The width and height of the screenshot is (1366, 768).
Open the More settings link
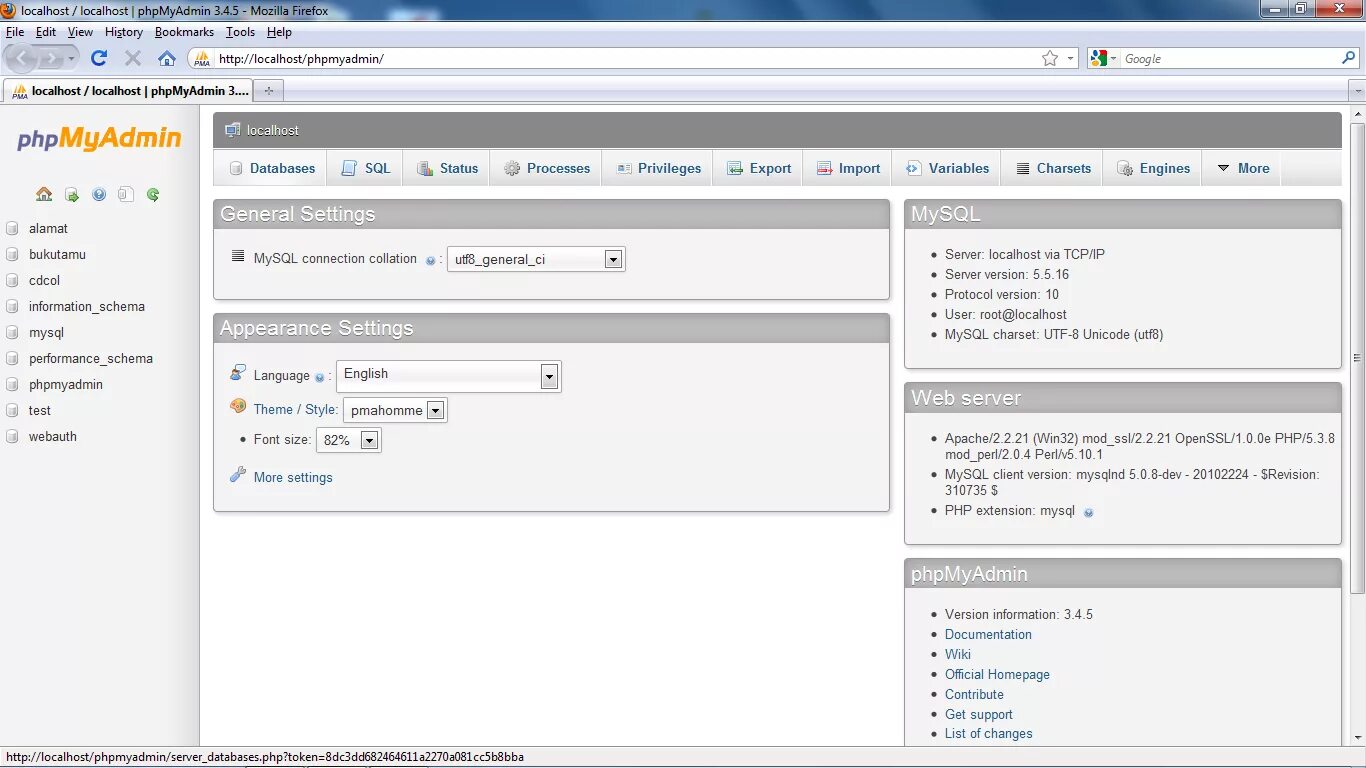point(293,478)
